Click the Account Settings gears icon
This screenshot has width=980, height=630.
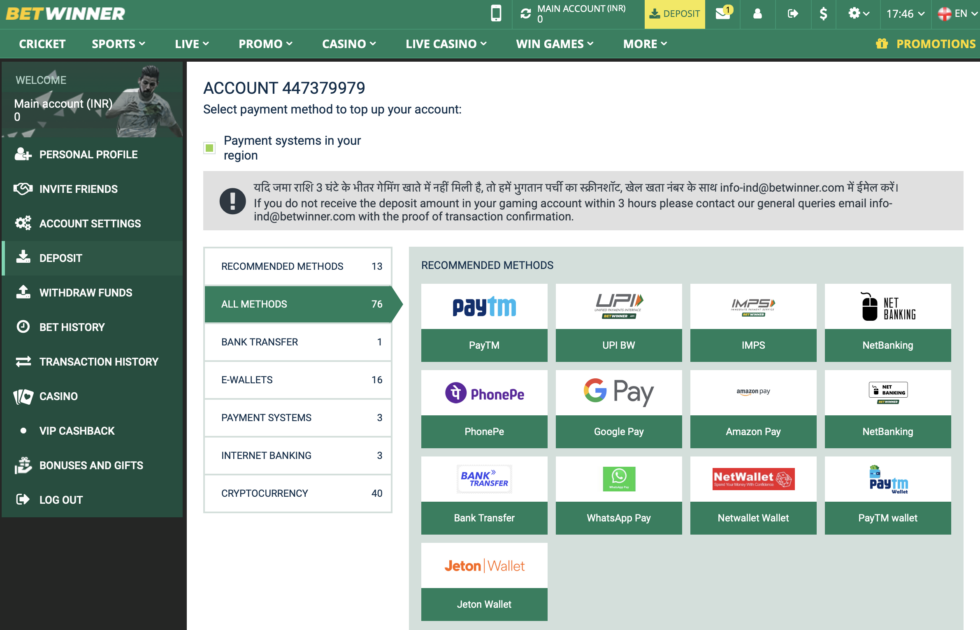tap(23, 223)
